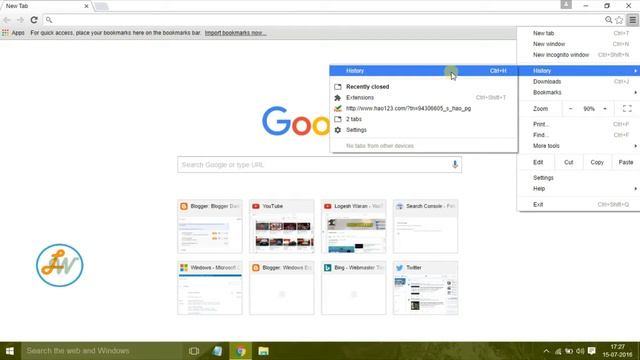Viewport: 640px width, 360px height.
Task: Choose New incognito window
Action: point(578,55)
